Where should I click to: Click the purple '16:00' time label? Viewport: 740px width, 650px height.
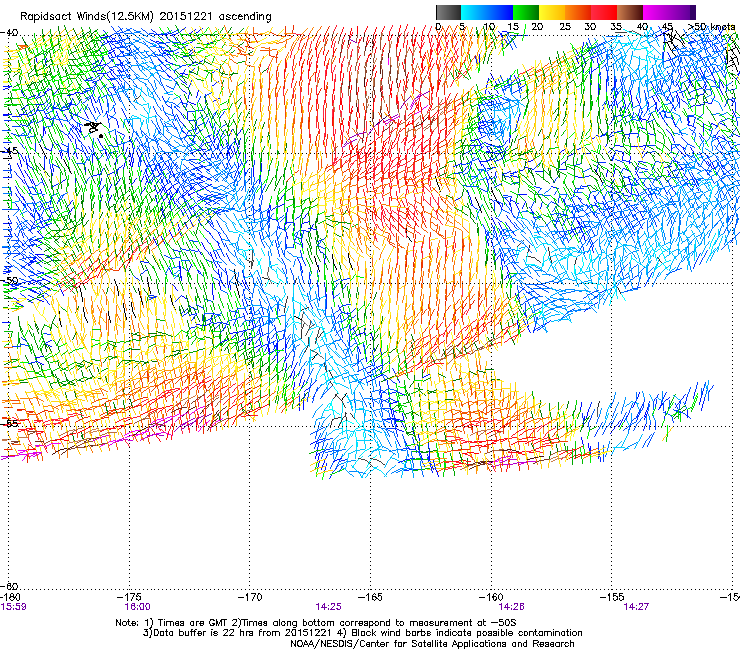pyautogui.click(x=137, y=607)
